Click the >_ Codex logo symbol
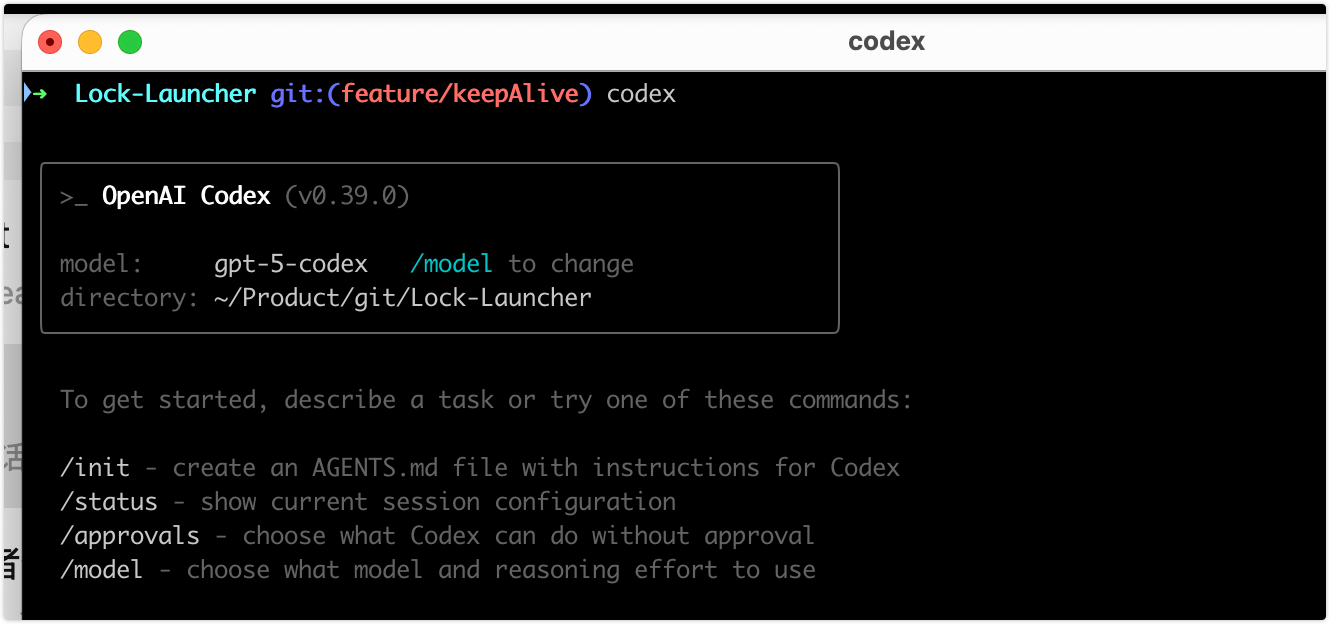Viewport: 1330px width, 624px height. coord(74,196)
